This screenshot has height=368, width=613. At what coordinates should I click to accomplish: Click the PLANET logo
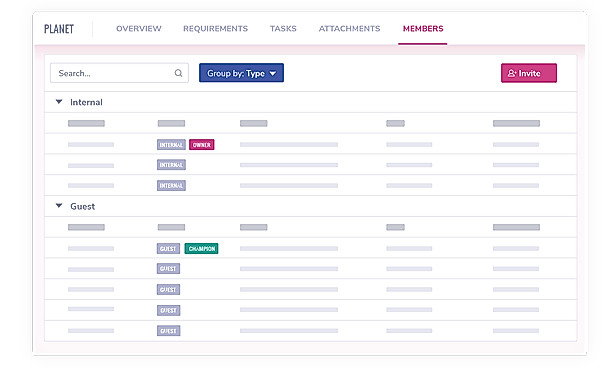click(x=59, y=29)
